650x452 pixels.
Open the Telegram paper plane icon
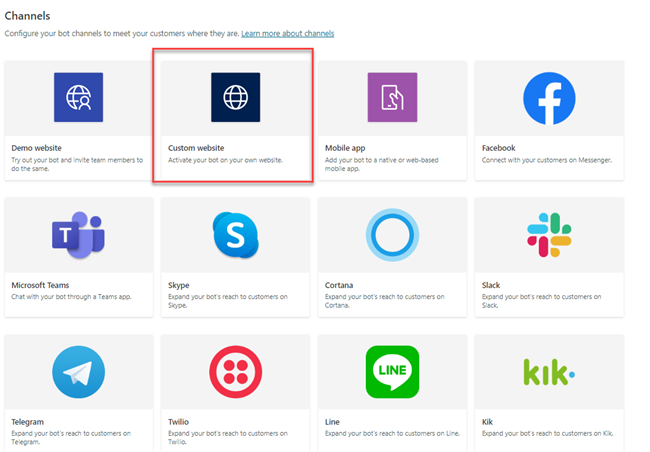(78, 372)
